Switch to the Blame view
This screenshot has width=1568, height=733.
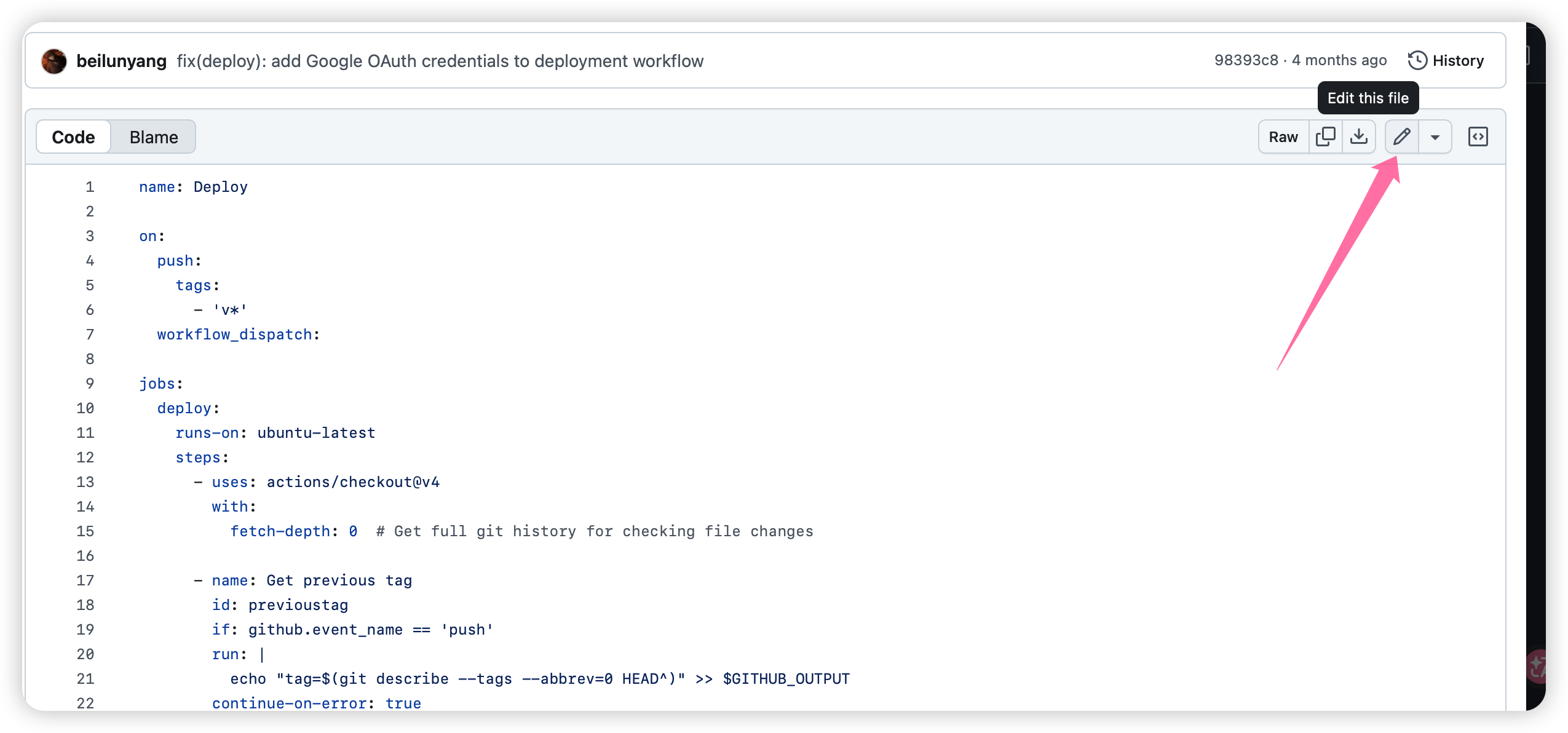154,137
